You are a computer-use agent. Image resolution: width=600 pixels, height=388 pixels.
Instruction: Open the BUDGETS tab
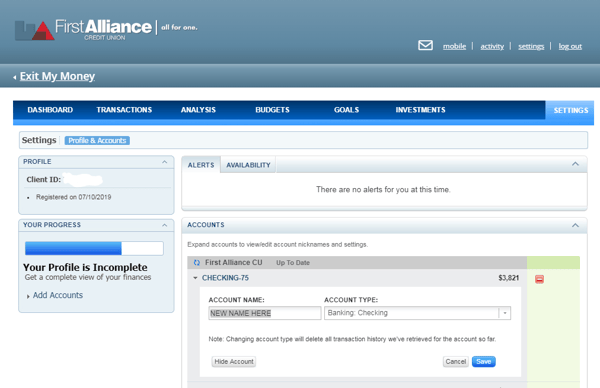coord(272,110)
